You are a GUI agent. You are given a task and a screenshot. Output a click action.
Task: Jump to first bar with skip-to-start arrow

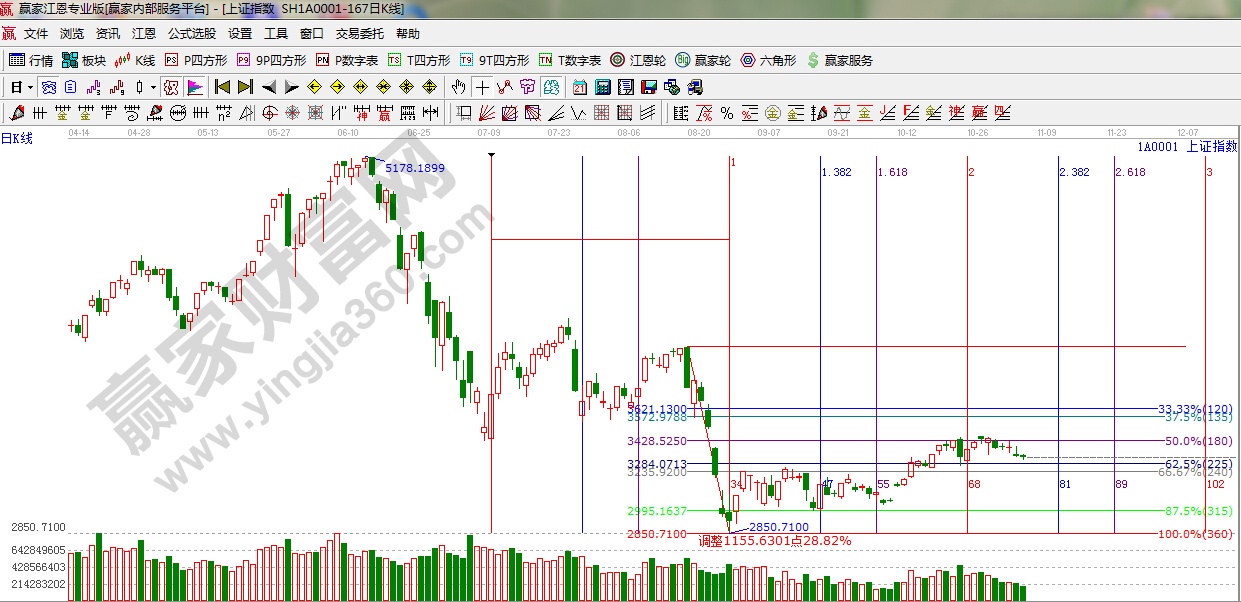click(x=222, y=87)
